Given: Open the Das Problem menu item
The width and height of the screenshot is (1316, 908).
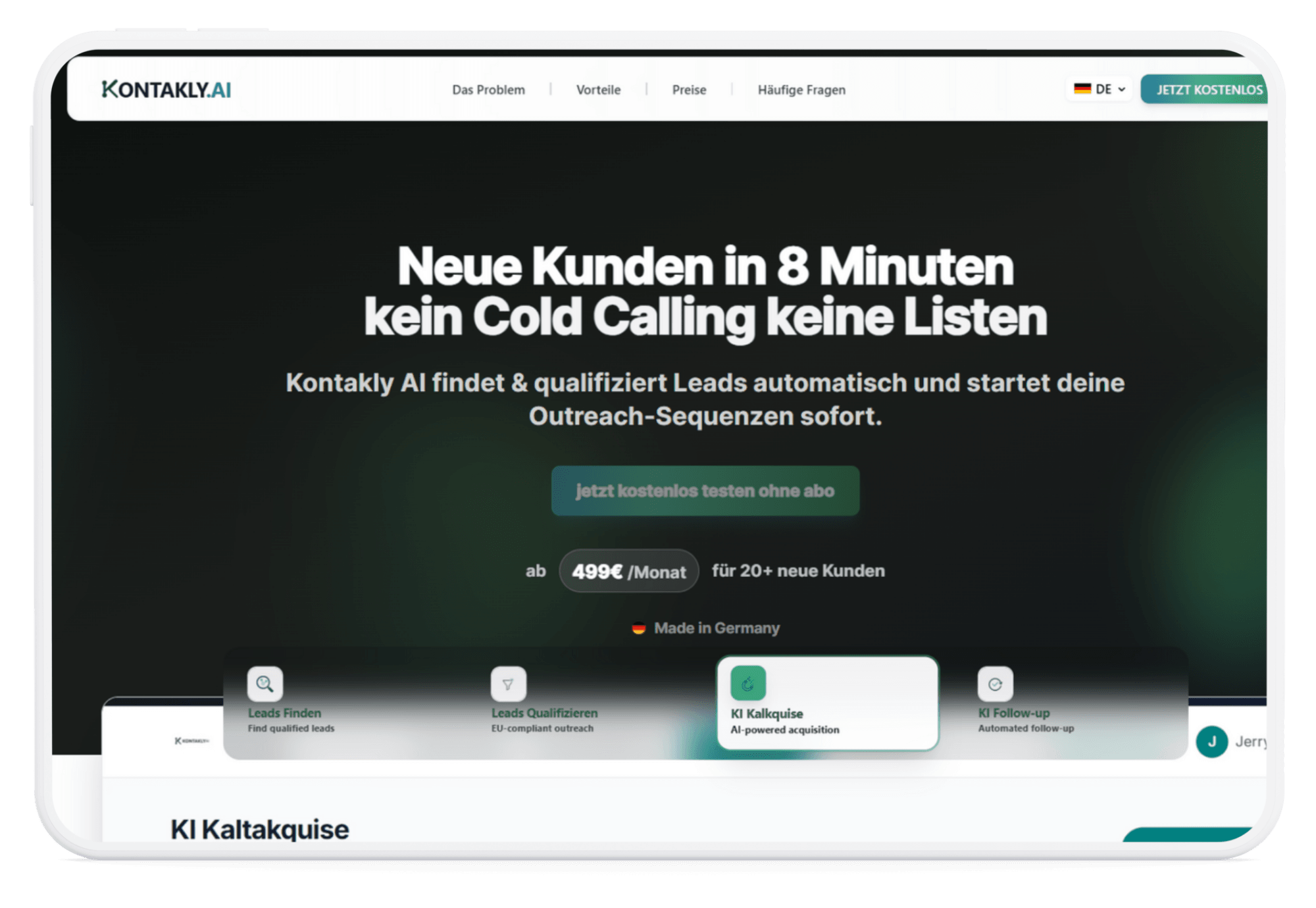Looking at the screenshot, I should pos(488,89).
